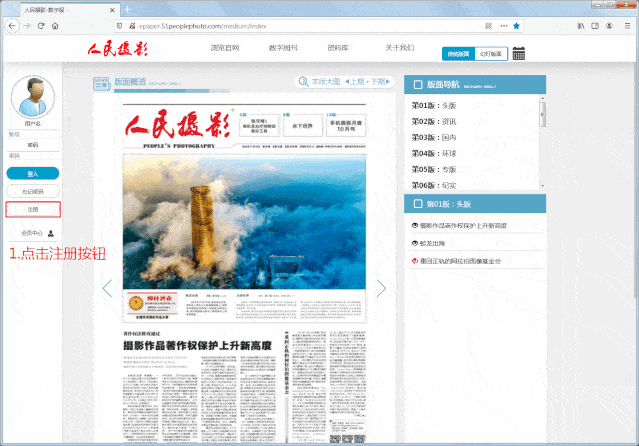Click the headline 摄影作品著作权保护上升新高度 on page
Viewport: 639px width, 446px height.
click(x=197, y=346)
